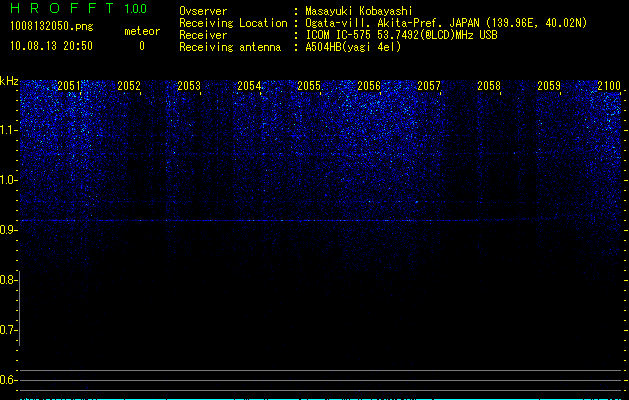Select receiver ICOM IC-575 frequency text
The image size is (629, 400).
click(x=401, y=35)
